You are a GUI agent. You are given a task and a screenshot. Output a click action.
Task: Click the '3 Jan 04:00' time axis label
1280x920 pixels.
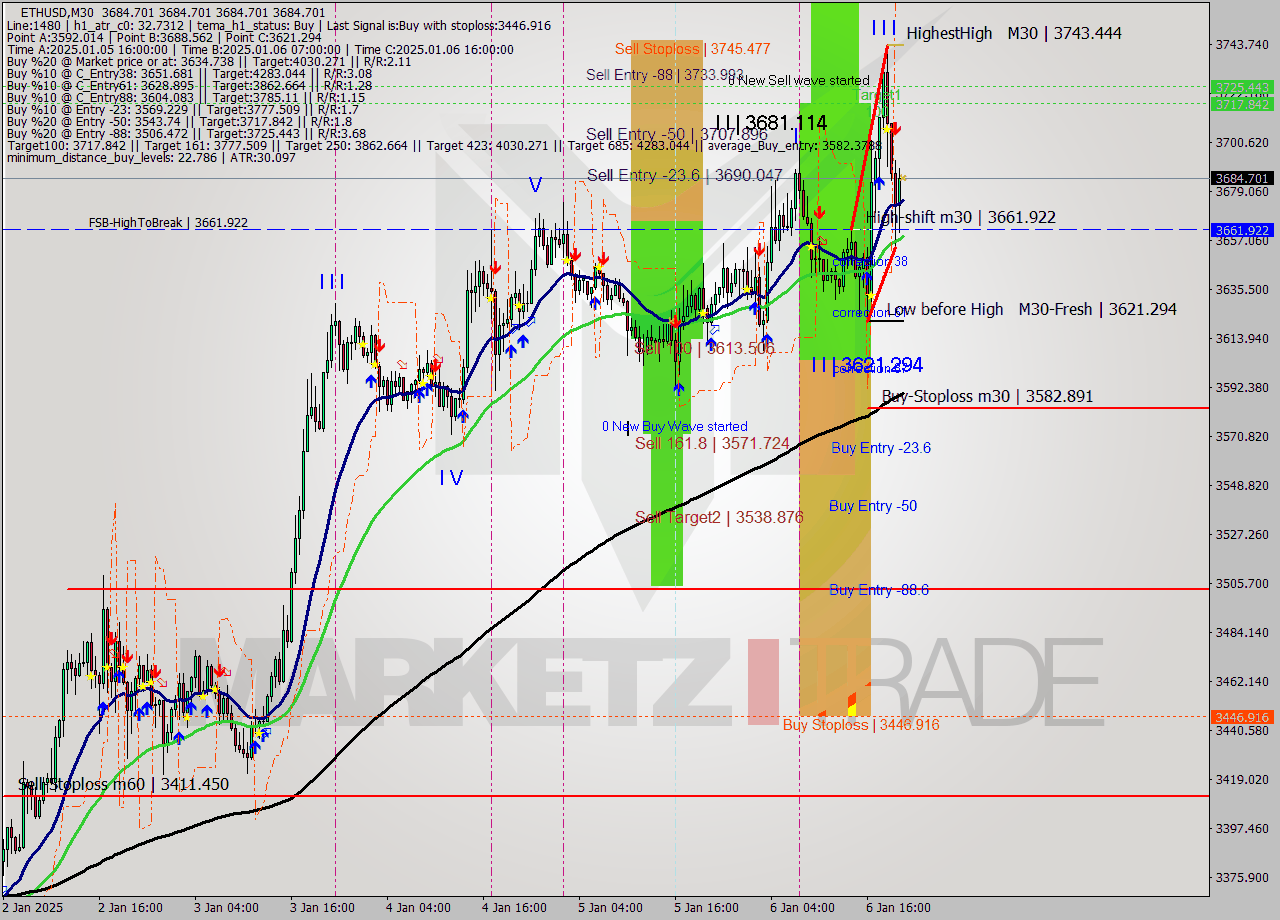(226, 908)
